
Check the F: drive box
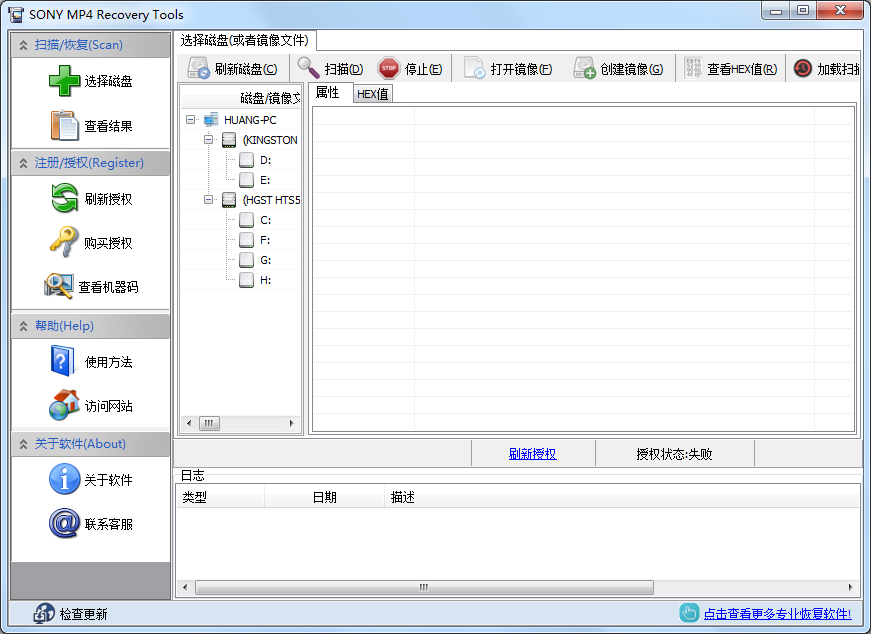click(x=246, y=240)
